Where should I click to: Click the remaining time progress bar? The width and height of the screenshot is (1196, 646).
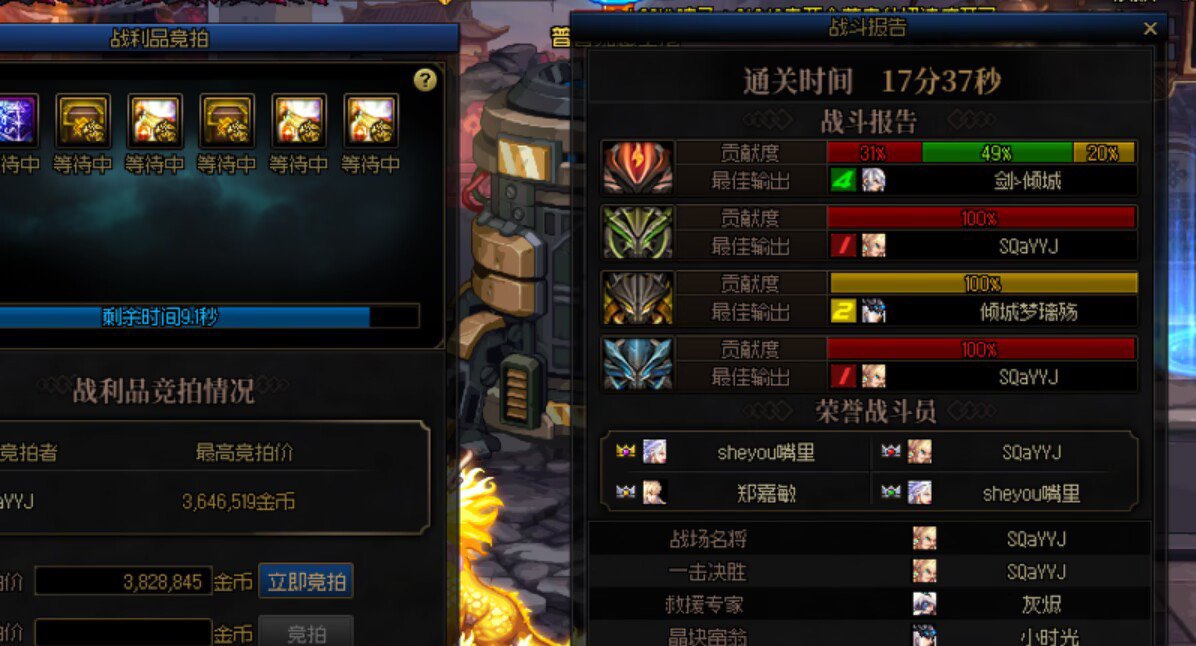pyautogui.click(x=209, y=317)
